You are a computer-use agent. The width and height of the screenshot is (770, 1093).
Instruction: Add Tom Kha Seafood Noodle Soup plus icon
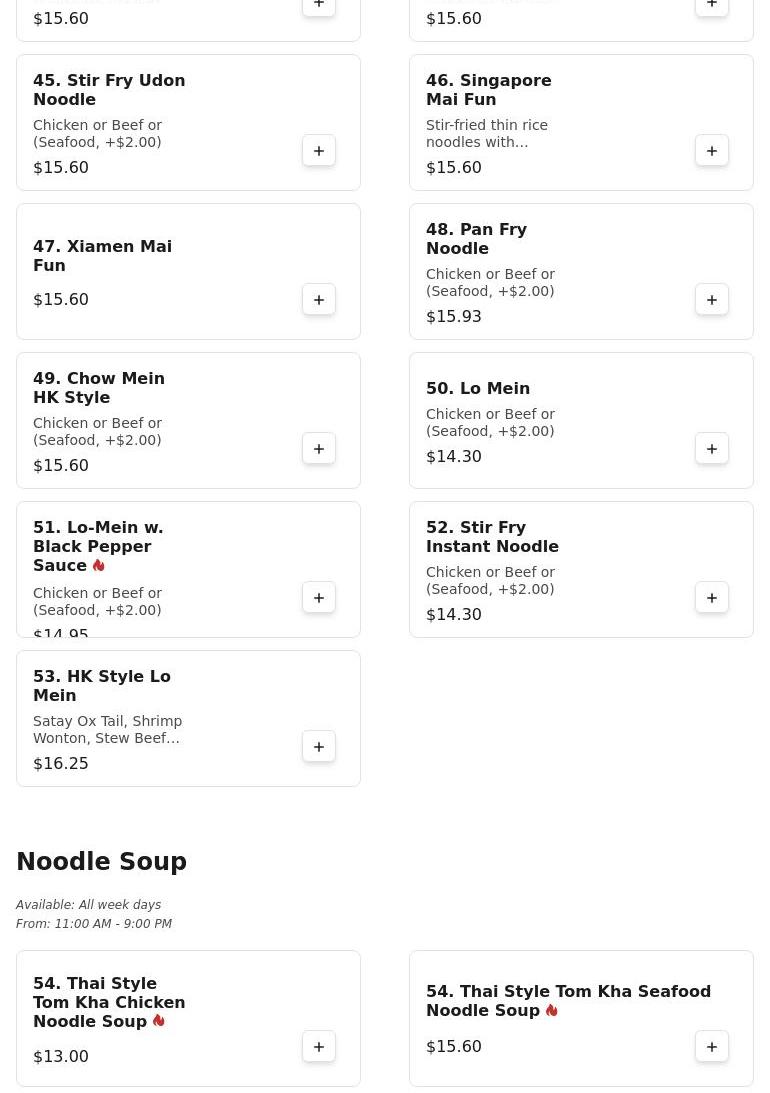(x=711, y=1047)
